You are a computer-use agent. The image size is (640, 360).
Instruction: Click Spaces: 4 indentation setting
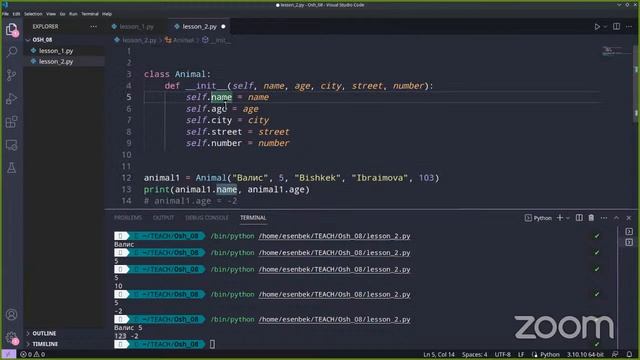tap(475, 354)
